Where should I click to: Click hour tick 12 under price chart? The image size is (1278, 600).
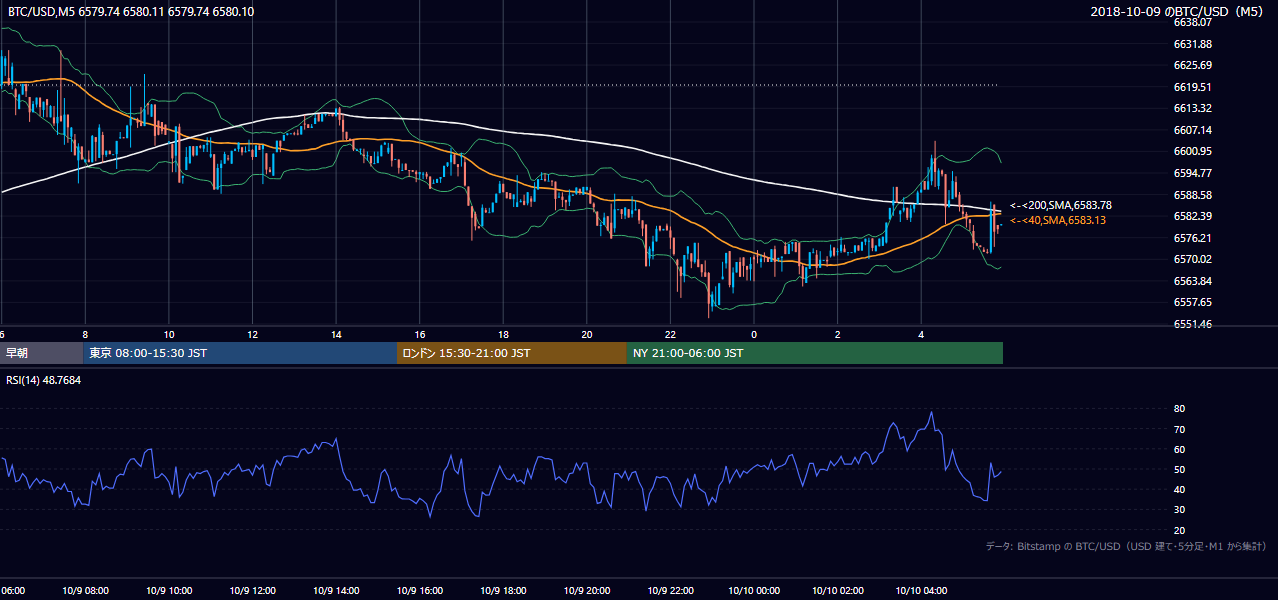(252, 335)
